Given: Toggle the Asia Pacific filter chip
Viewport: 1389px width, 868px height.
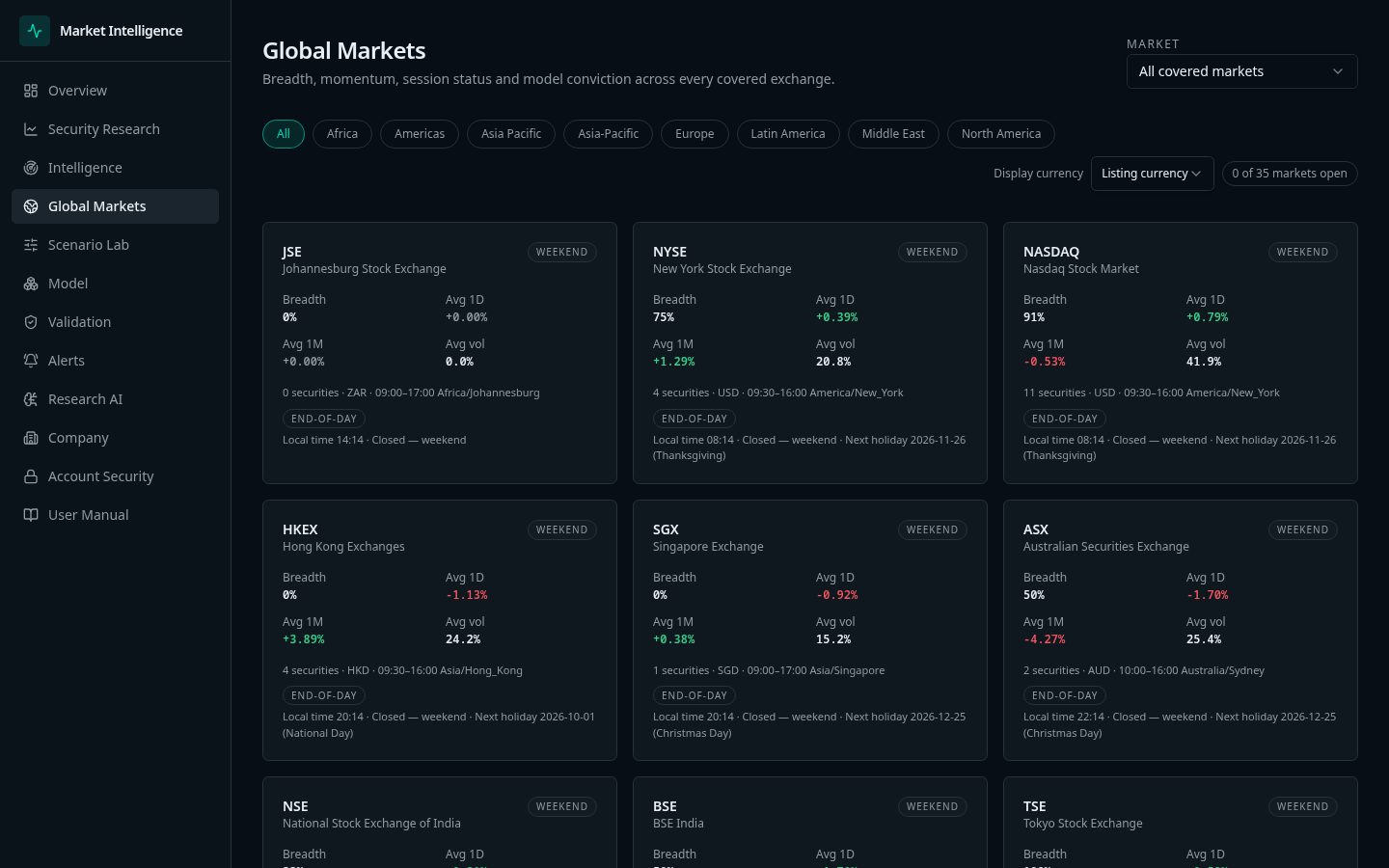Looking at the screenshot, I should 511,134.
